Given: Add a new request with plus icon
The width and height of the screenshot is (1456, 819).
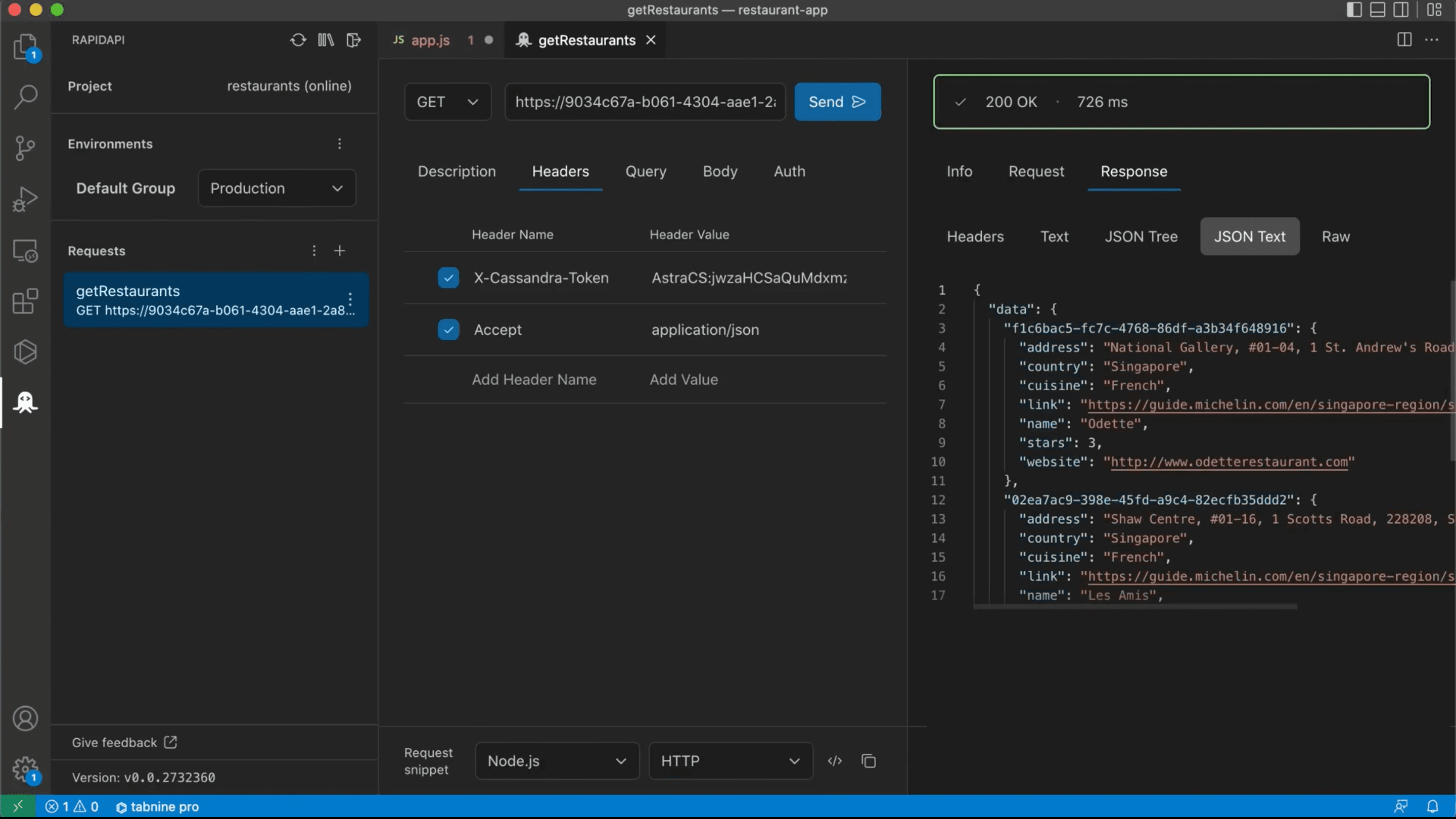Looking at the screenshot, I should pos(340,250).
